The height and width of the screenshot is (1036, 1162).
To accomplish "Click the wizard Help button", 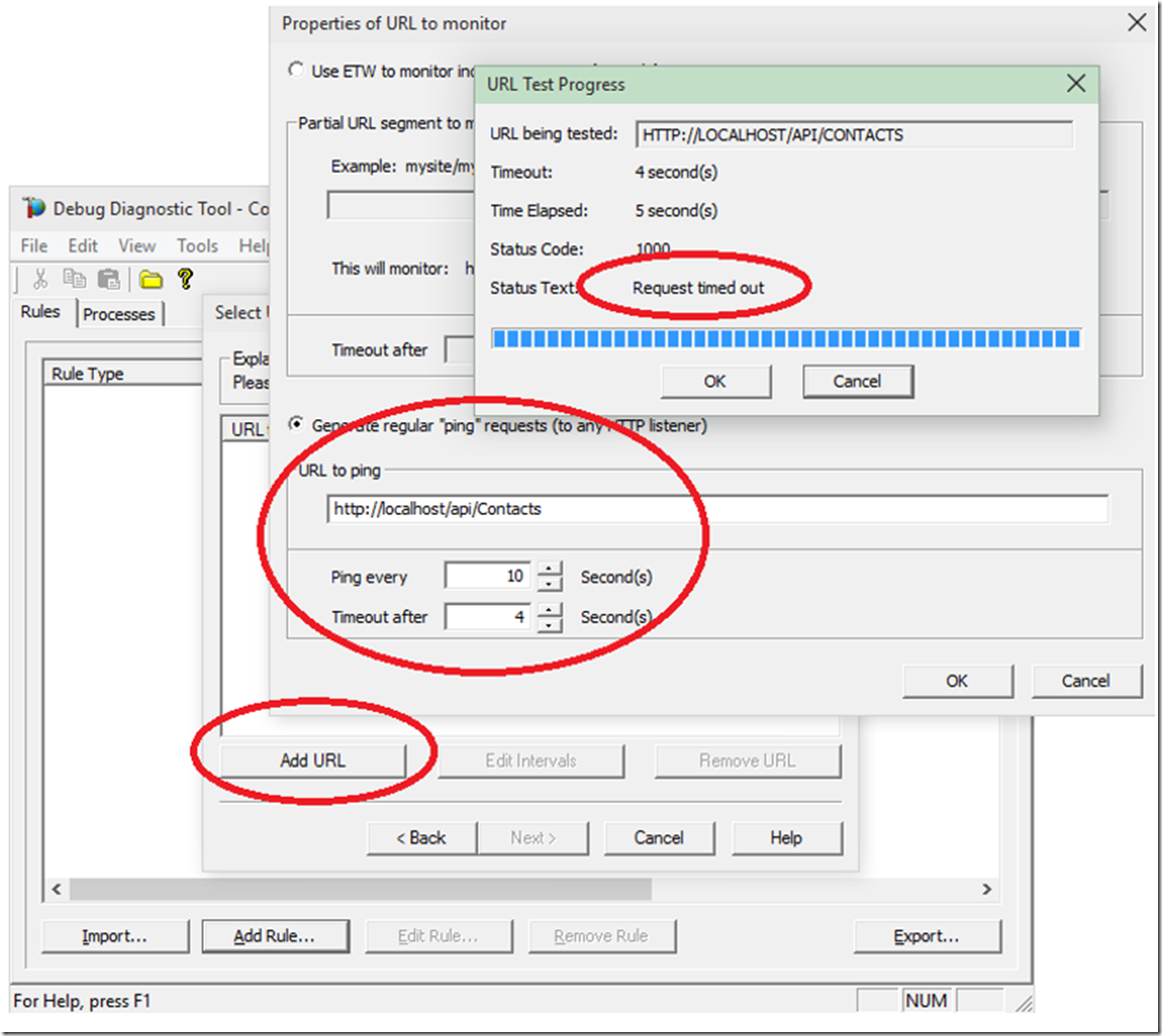I will [786, 837].
